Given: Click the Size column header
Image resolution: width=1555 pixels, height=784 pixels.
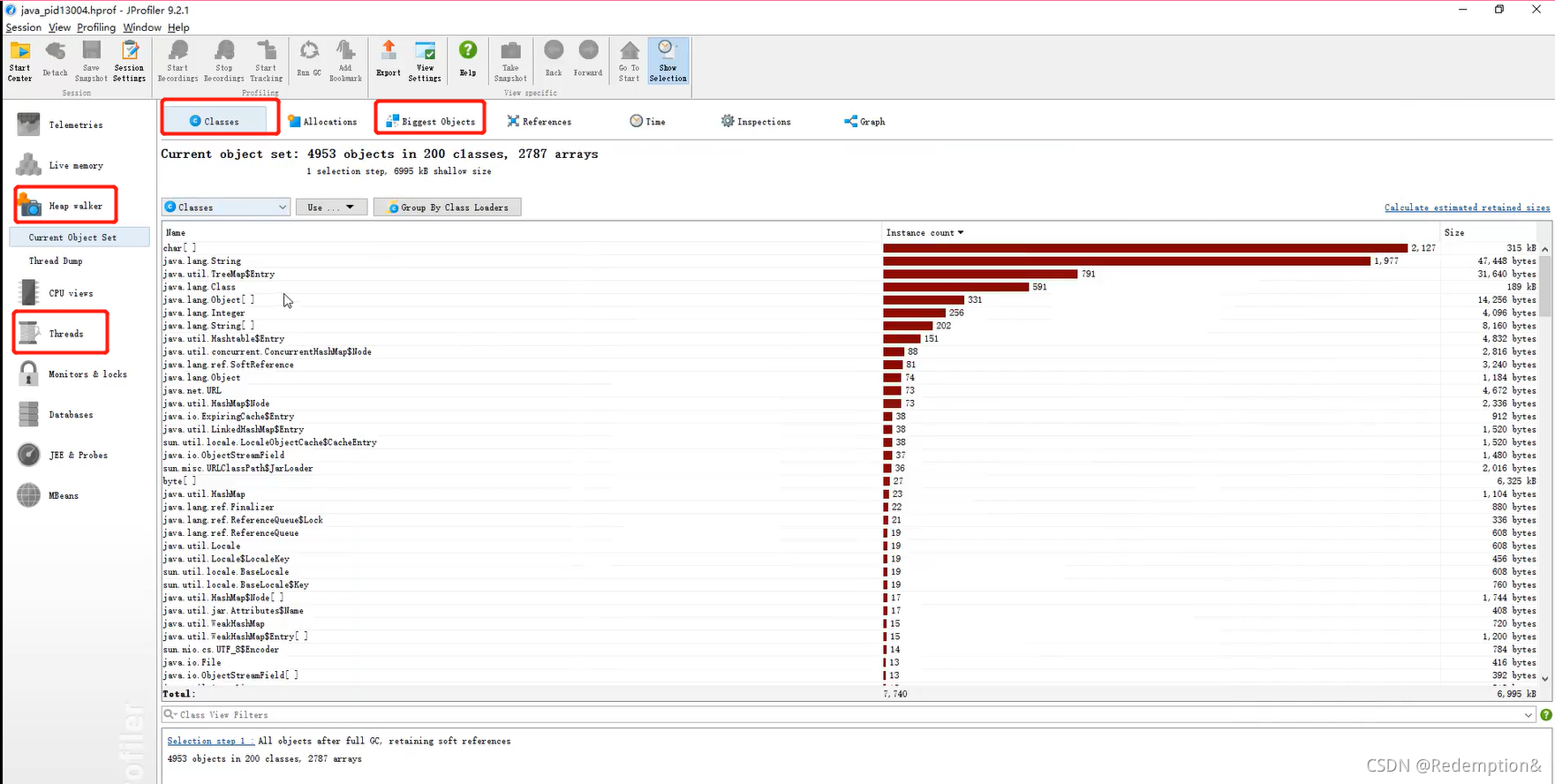Looking at the screenshot, I should click(x=1454, y=233).
